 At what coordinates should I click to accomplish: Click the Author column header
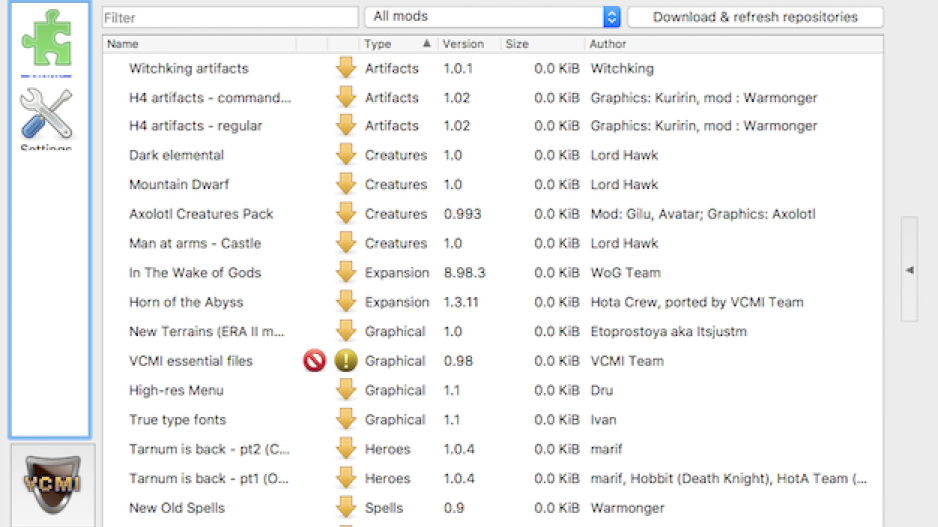coord(730,44)
